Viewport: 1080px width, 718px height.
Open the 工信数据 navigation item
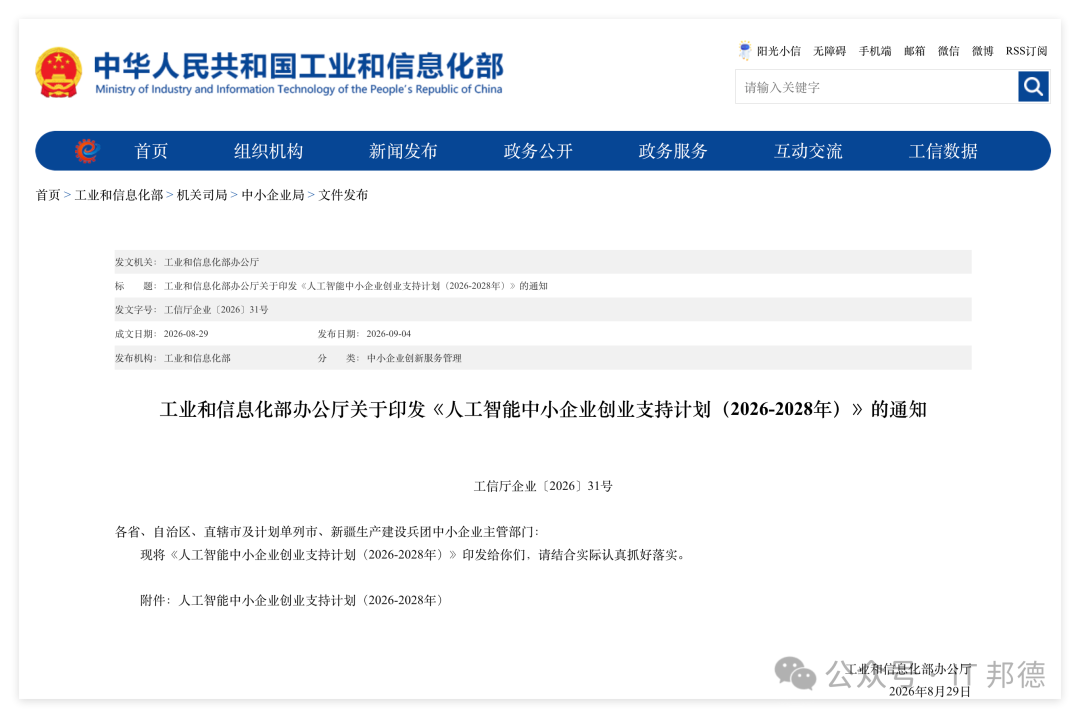(943, 151)
